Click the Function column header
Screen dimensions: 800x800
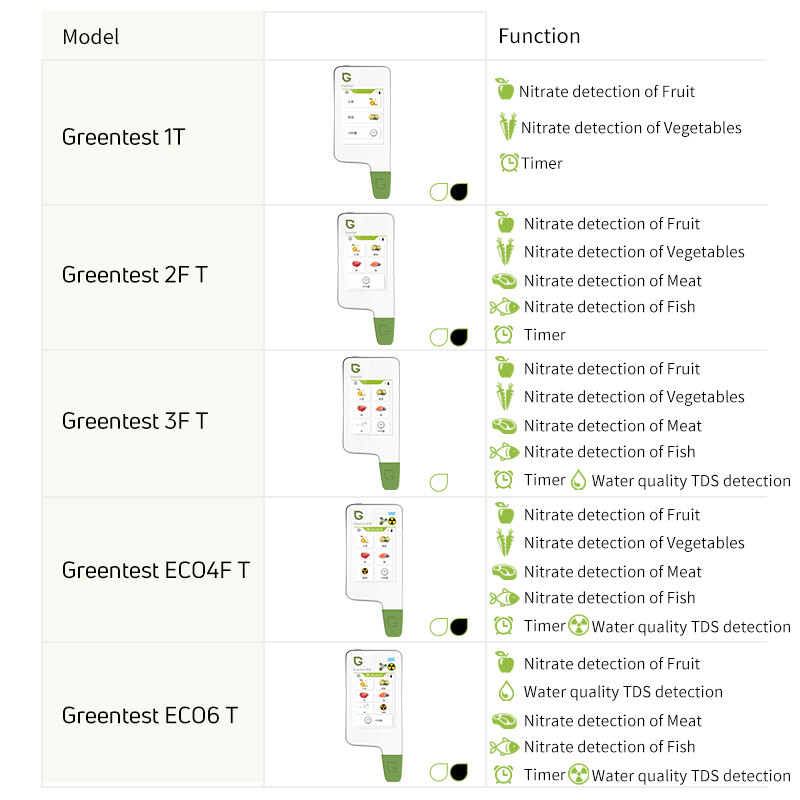pyautogui.click(x=539, y=36)
